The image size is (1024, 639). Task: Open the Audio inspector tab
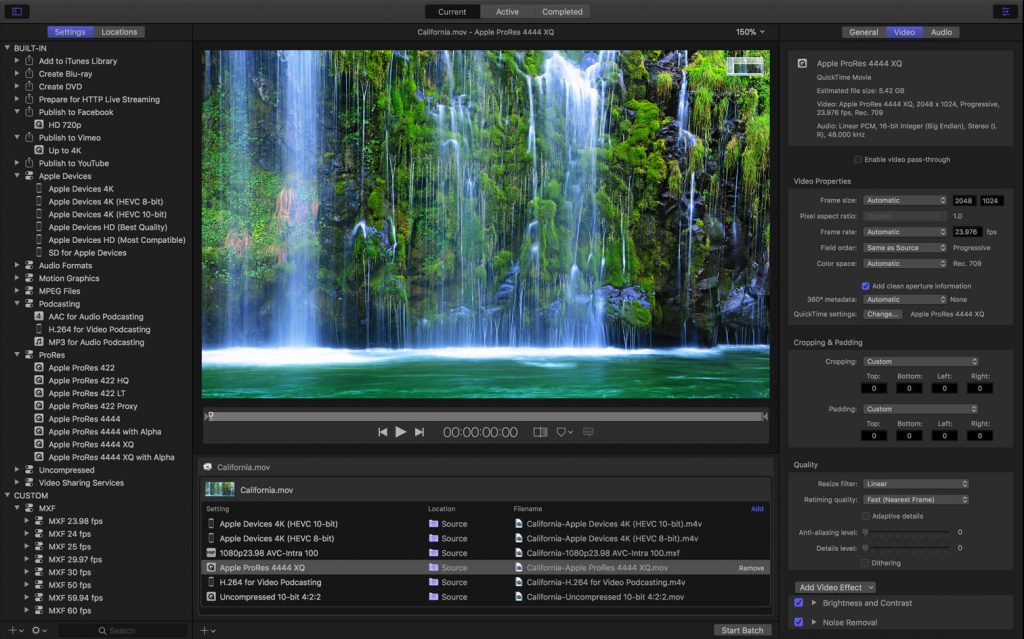tap(941, 32)
